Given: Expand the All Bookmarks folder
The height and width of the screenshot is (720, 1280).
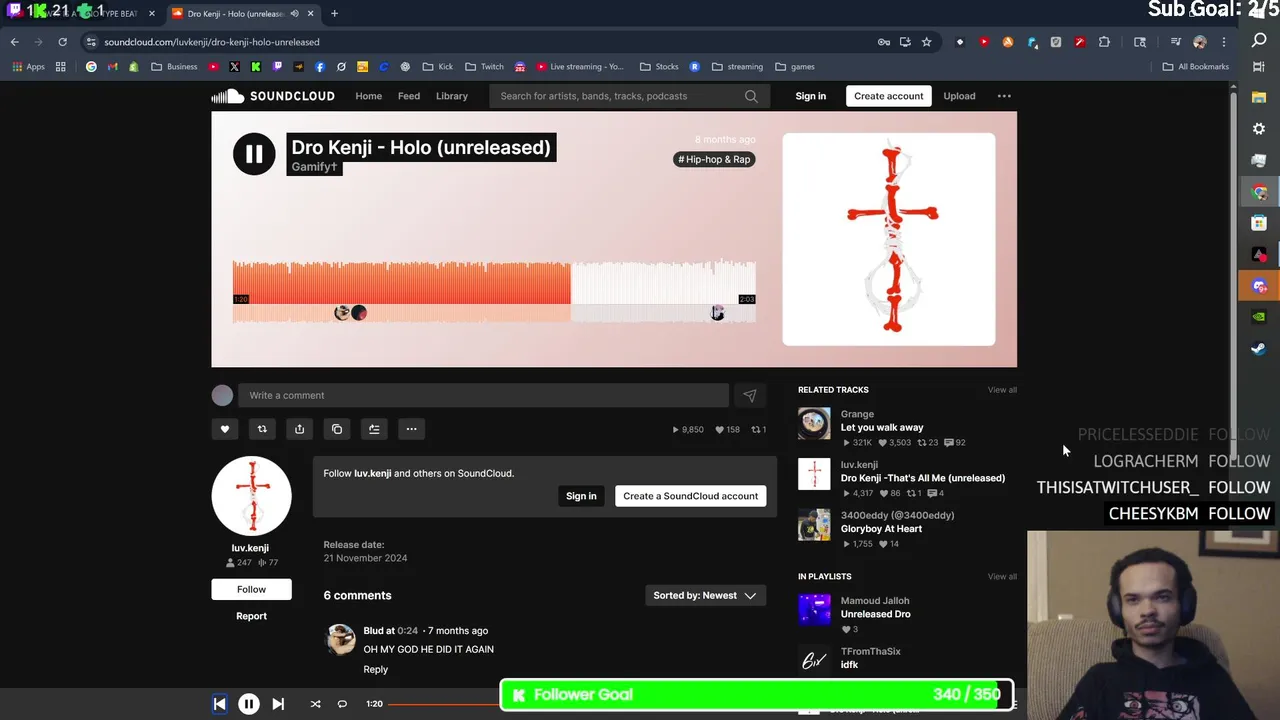Looking at the screenshot, I should (x=1196, y=67).
